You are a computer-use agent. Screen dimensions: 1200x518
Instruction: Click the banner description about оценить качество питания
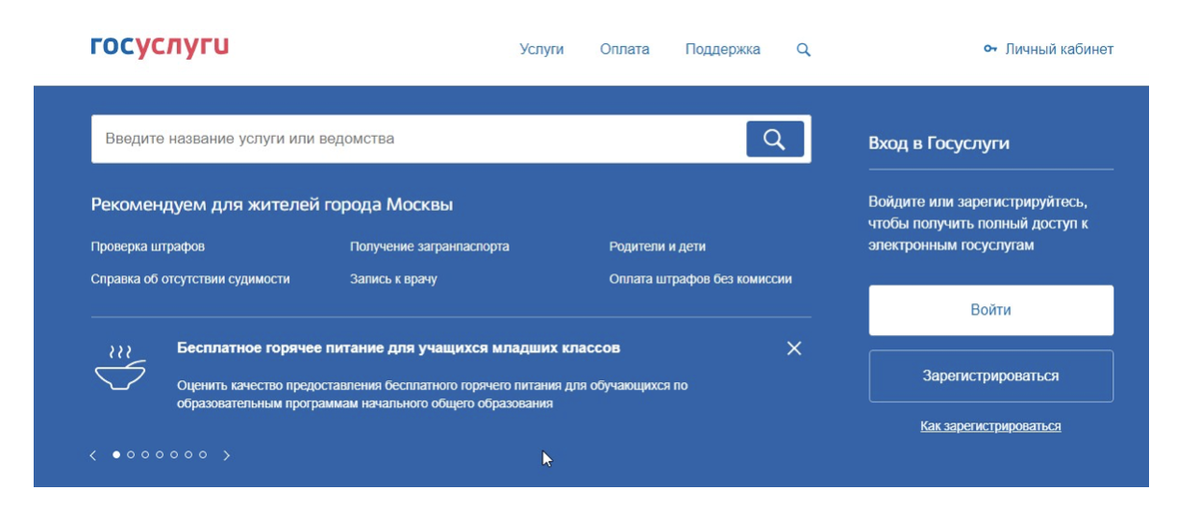pyautogui.click(x=432, y=394)
